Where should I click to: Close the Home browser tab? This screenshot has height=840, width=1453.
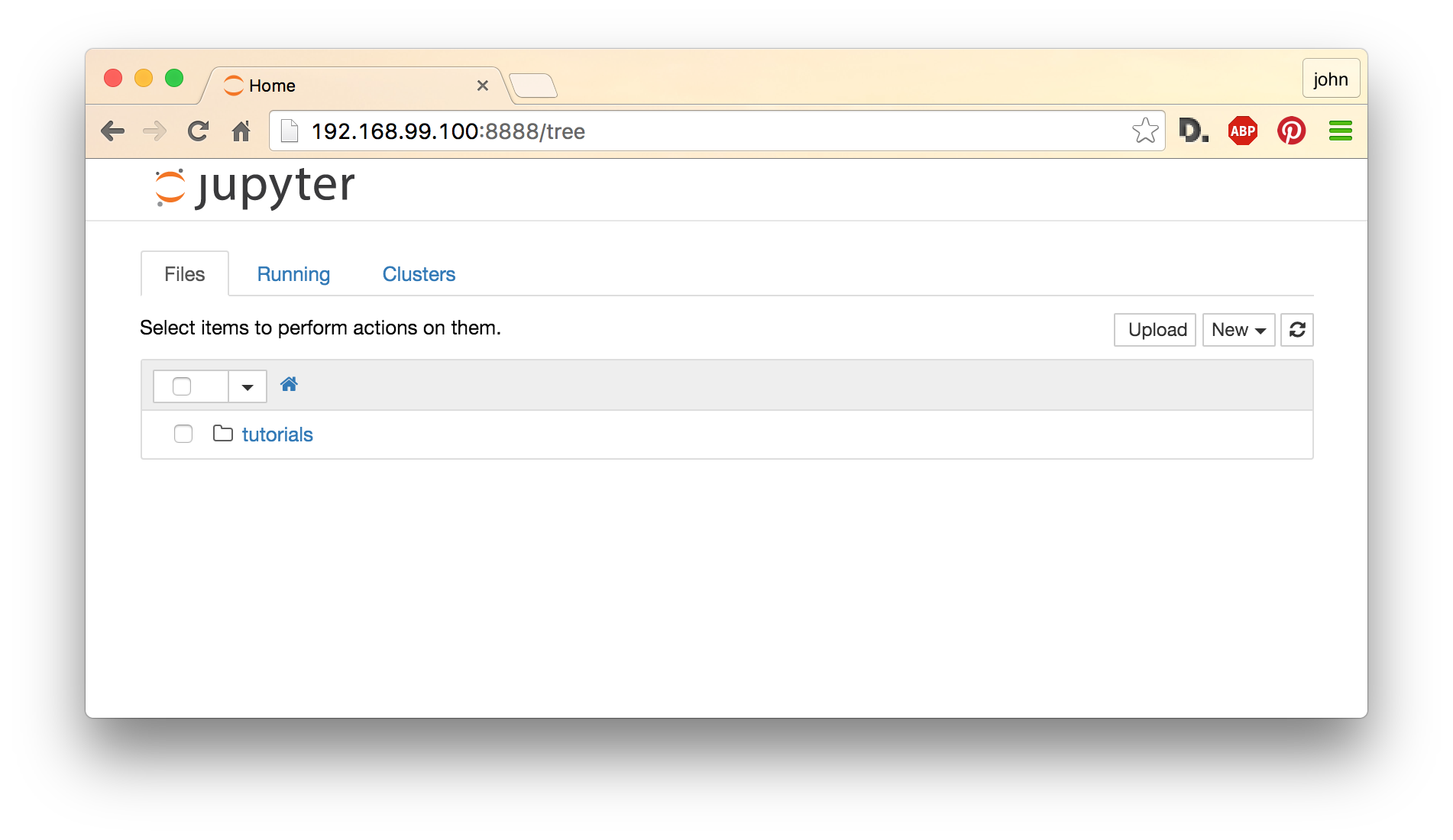(x=483, y=86)
